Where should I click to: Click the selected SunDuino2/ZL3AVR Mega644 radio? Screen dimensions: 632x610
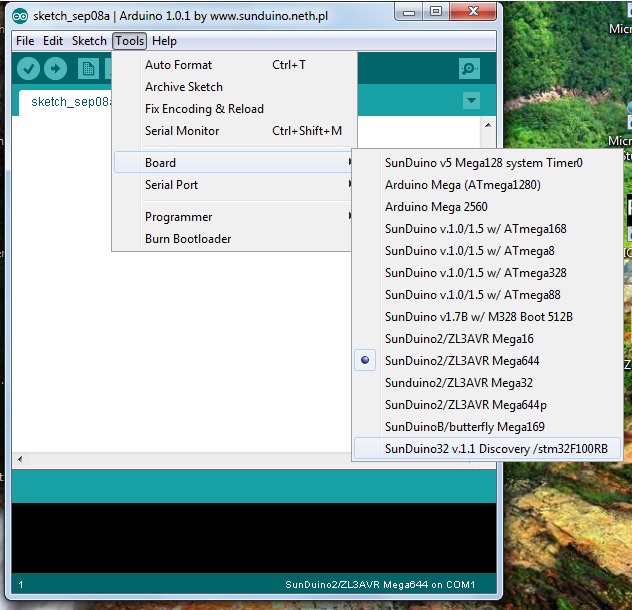point(365,360)
